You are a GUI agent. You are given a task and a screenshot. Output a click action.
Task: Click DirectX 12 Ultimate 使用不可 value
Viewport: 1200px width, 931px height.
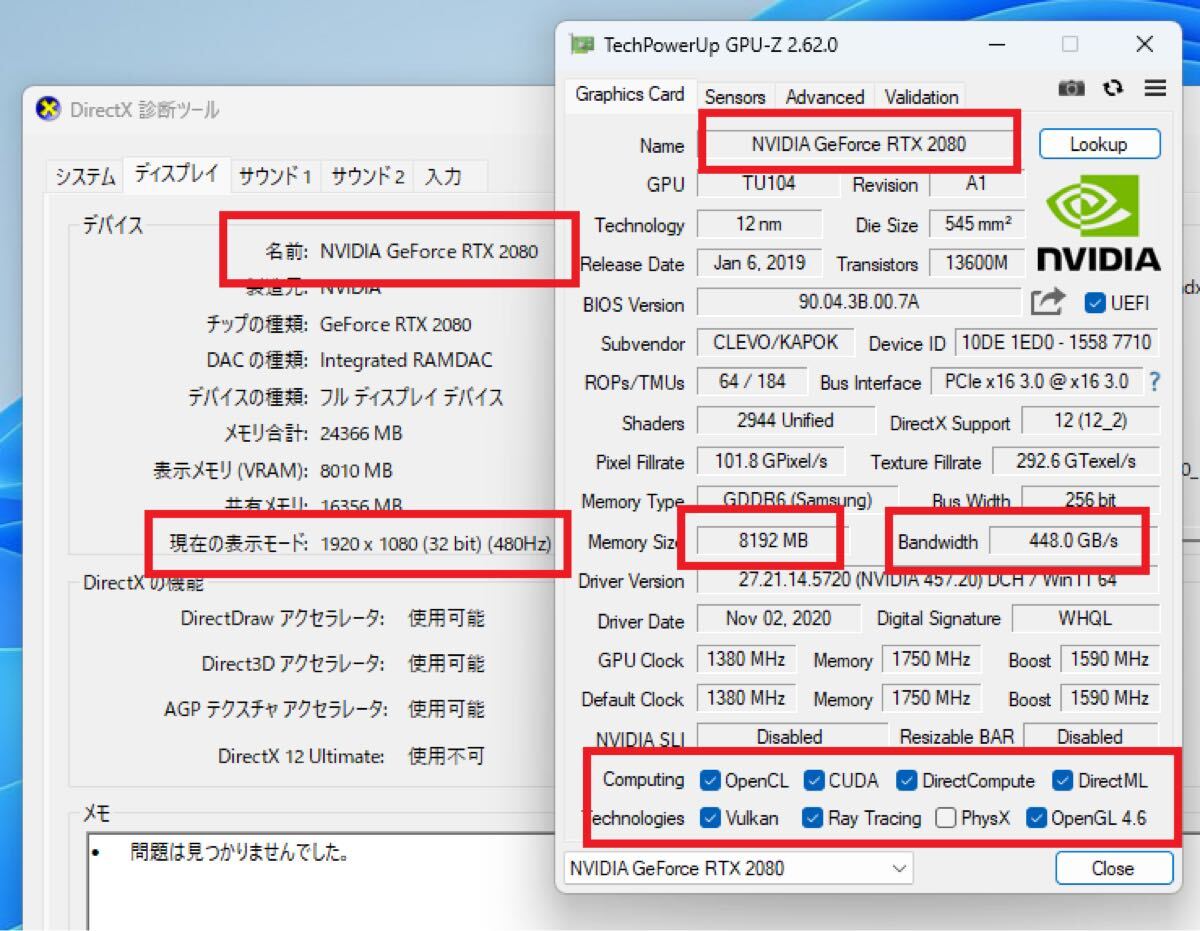pyautogui.click(x=446, y=756)
